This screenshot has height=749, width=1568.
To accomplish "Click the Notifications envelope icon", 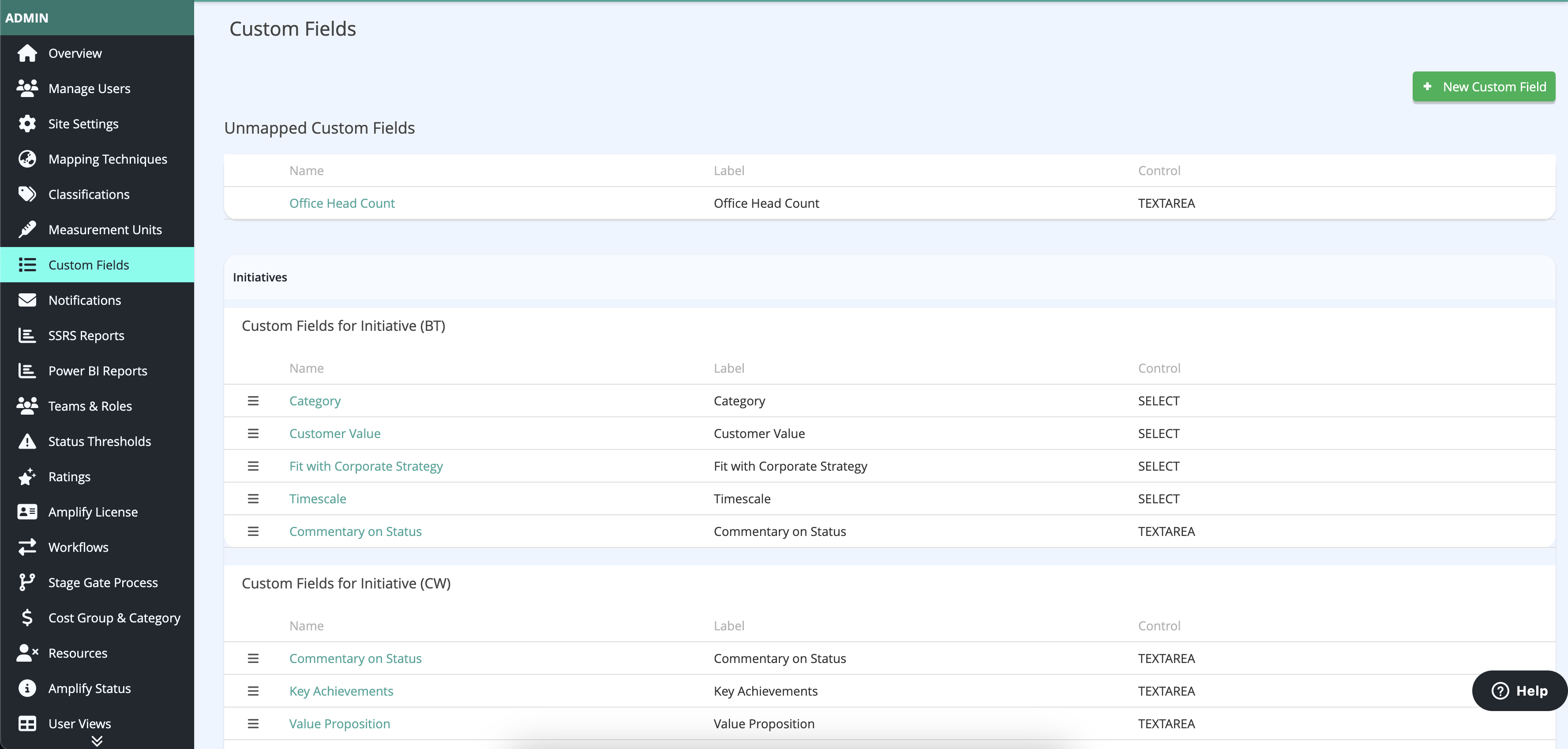I will click(27, 300).
